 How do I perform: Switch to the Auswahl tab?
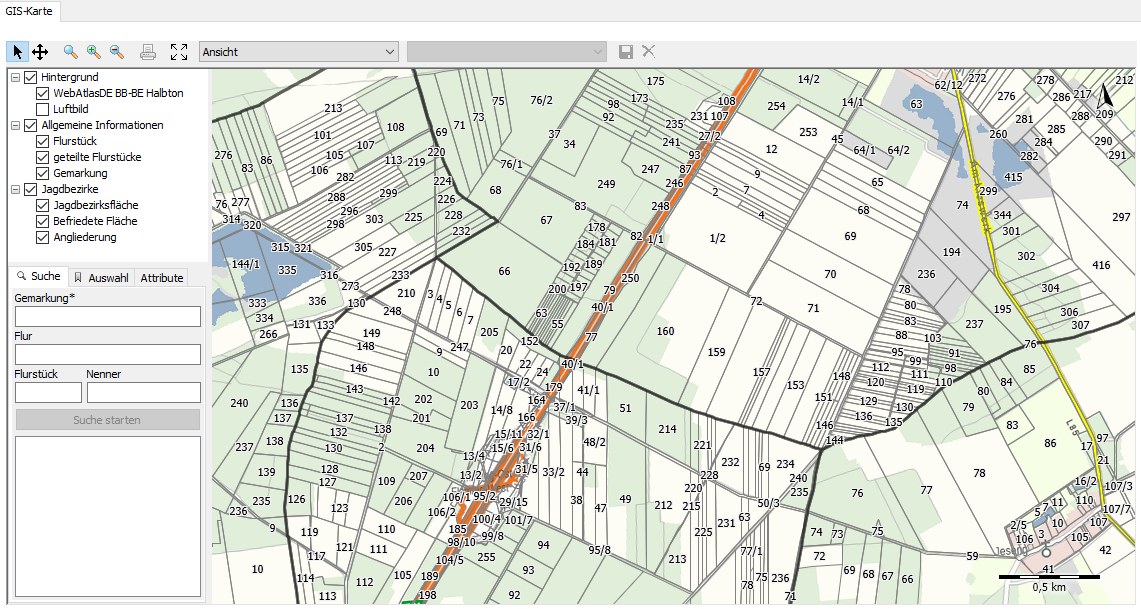(x=101, y=278)
